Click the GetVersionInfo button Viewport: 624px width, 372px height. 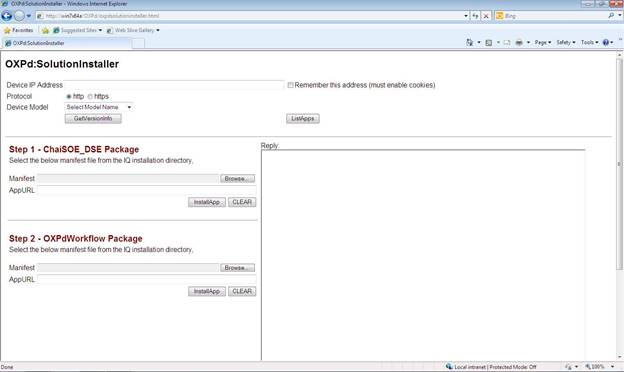pyautogui.click(x=93, y=119)
